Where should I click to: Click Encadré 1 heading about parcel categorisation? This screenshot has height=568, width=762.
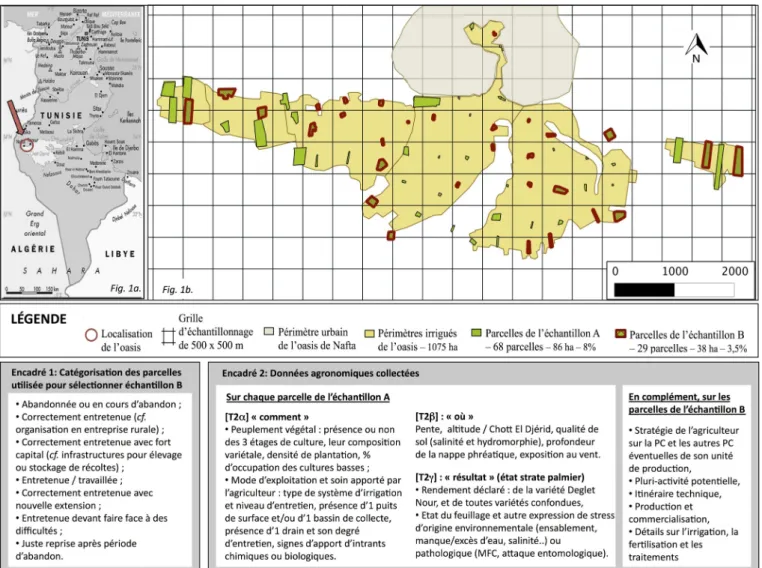[x=96, y=379]
